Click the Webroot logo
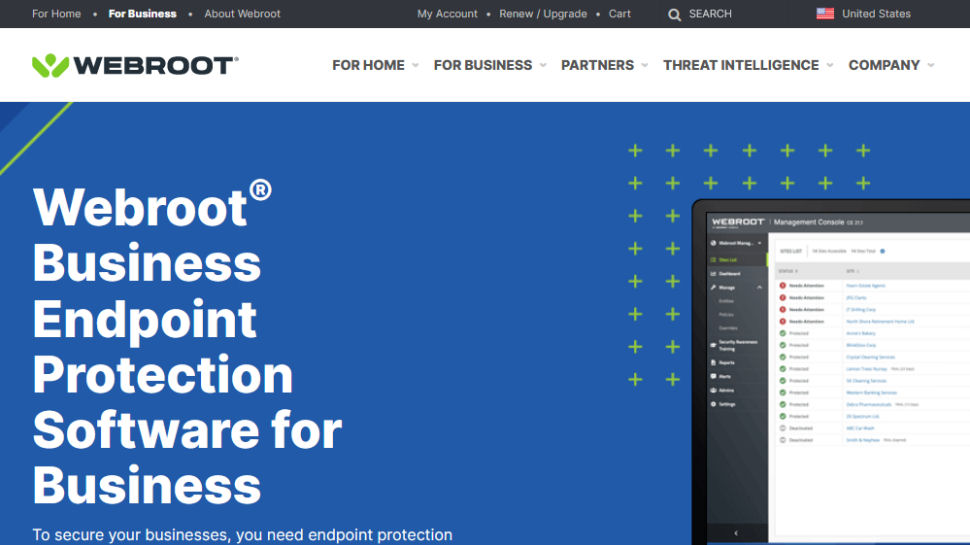970x545 pixels. (135, 65)
